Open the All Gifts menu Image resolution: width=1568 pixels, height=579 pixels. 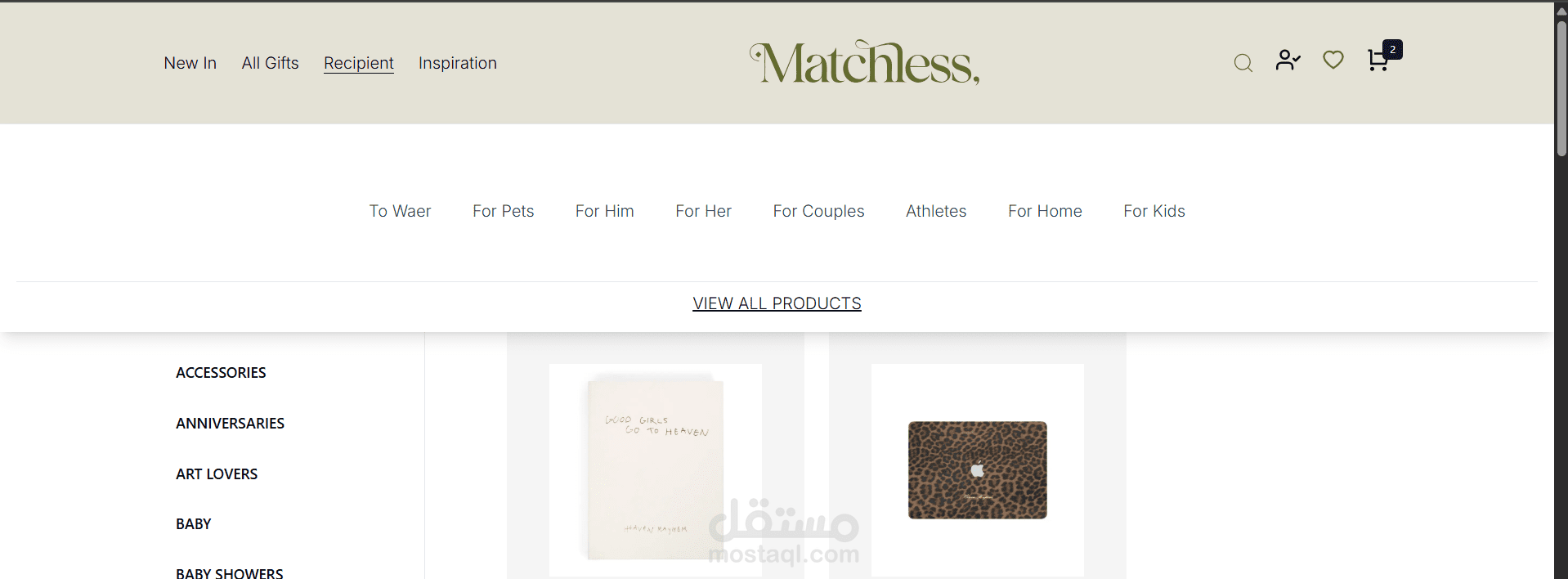pos(271,63)
